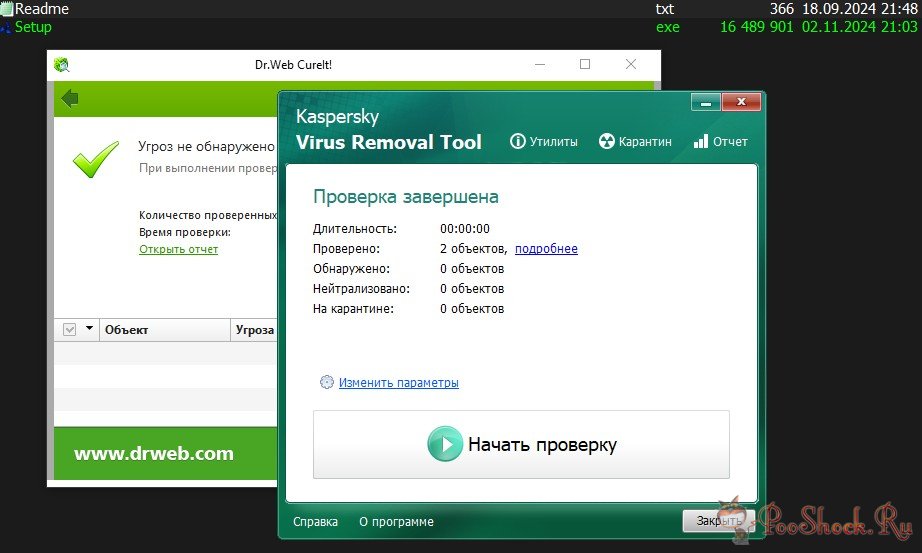
Task: Click the Угроз не обнаружено text
Action: (206, 146)
